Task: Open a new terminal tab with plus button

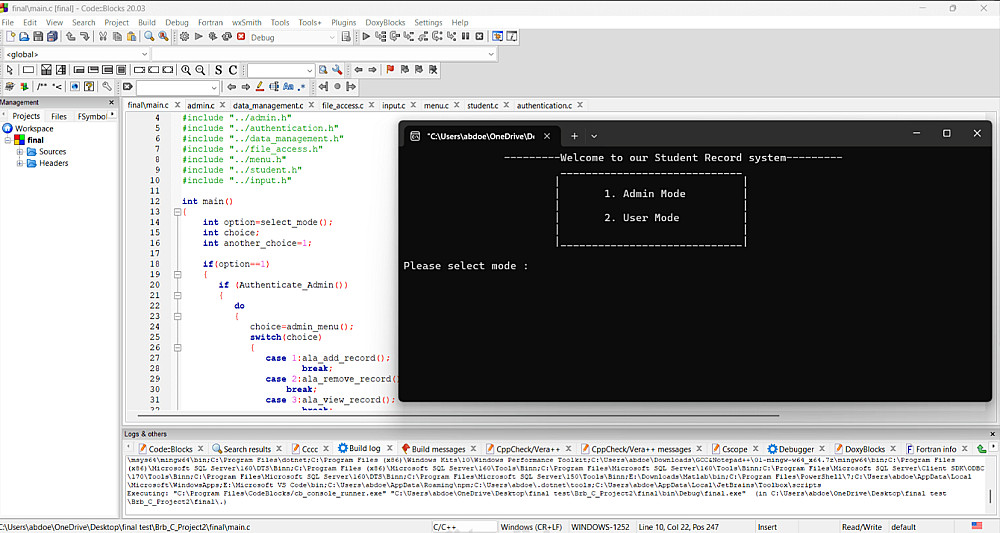Action: pos(574,136)
